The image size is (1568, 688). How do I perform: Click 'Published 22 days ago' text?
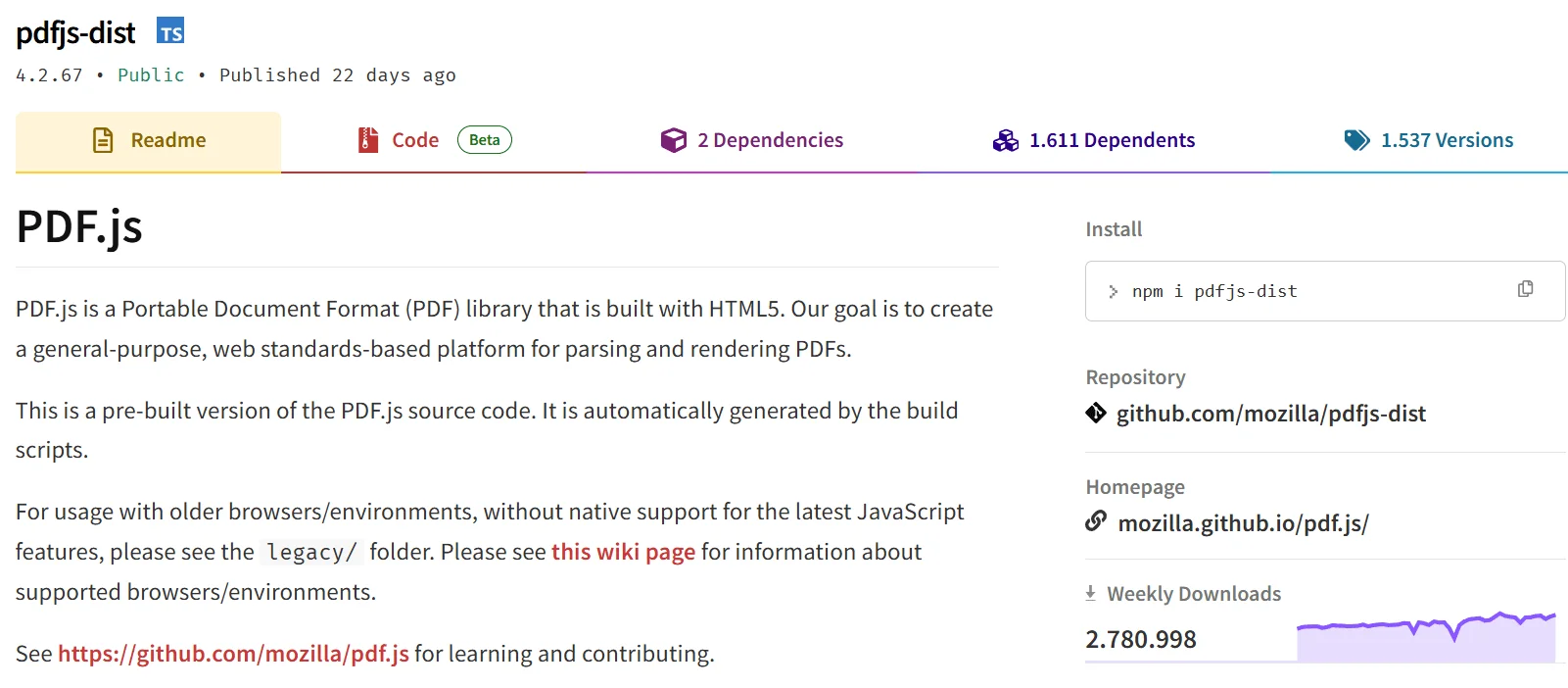tap(338, 75)
